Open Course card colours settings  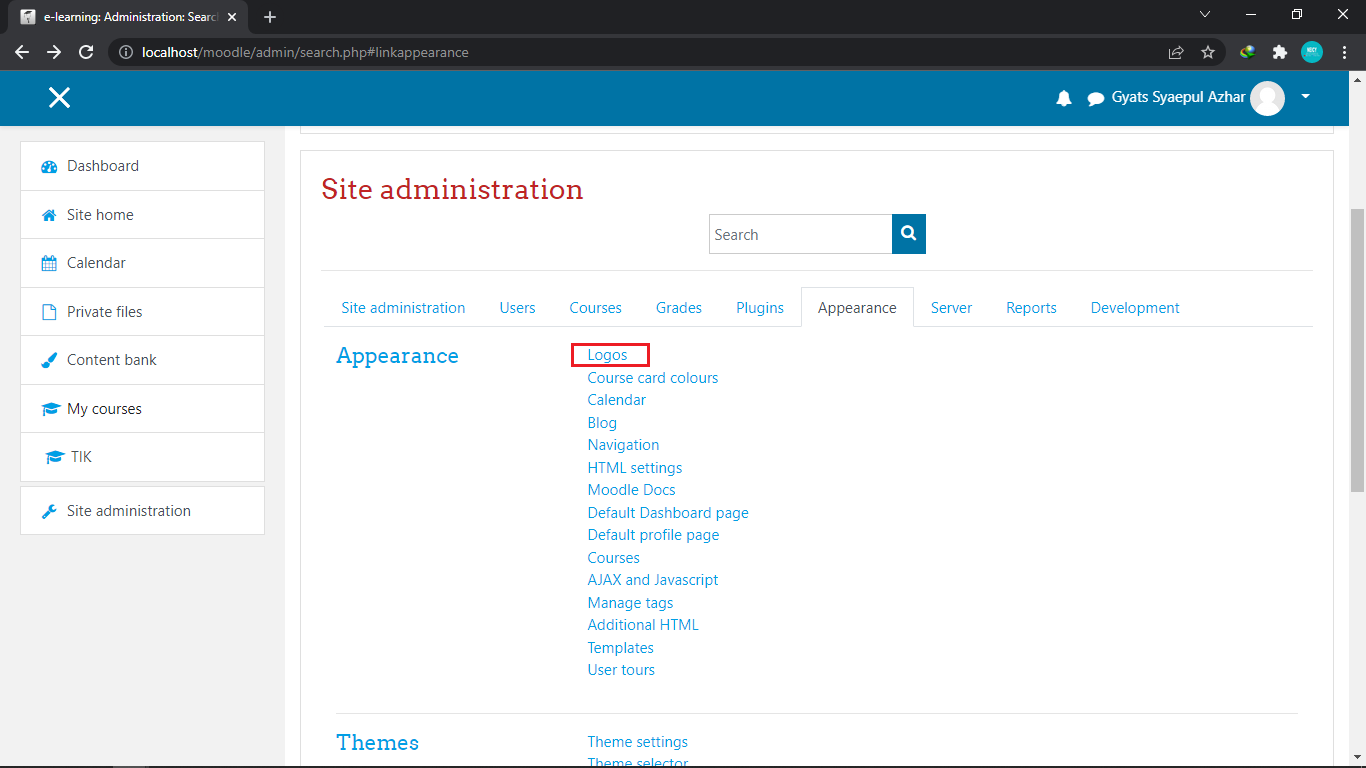(653, 378)
